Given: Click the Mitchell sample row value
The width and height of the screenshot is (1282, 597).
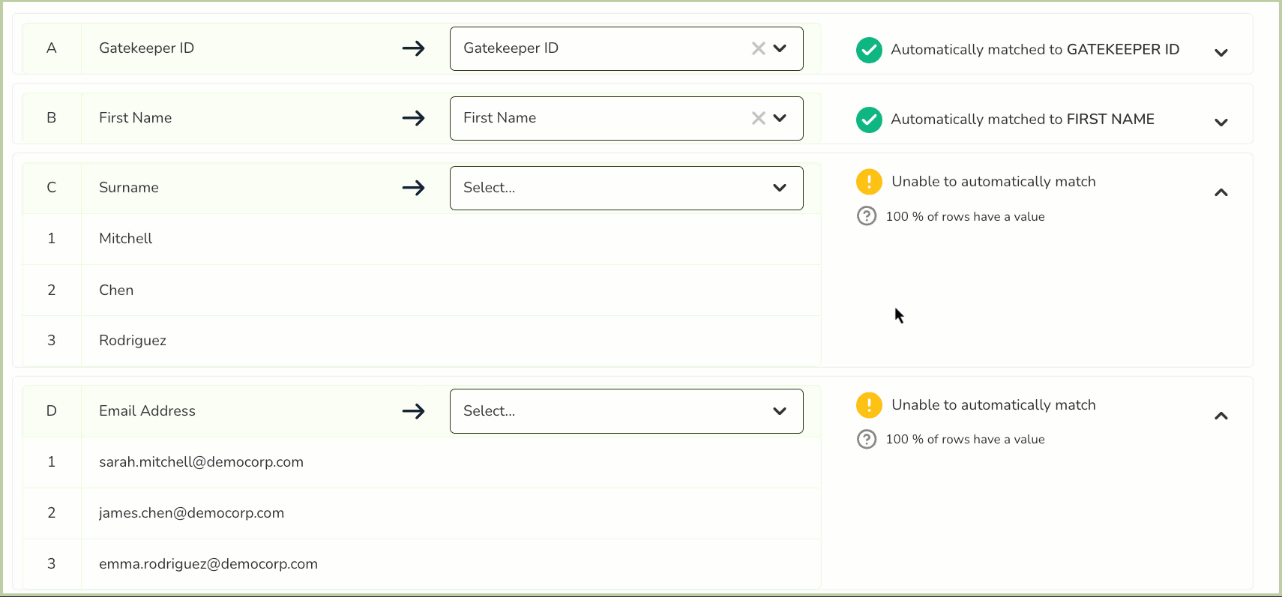Looking at the screenshot, I should 126,239.
